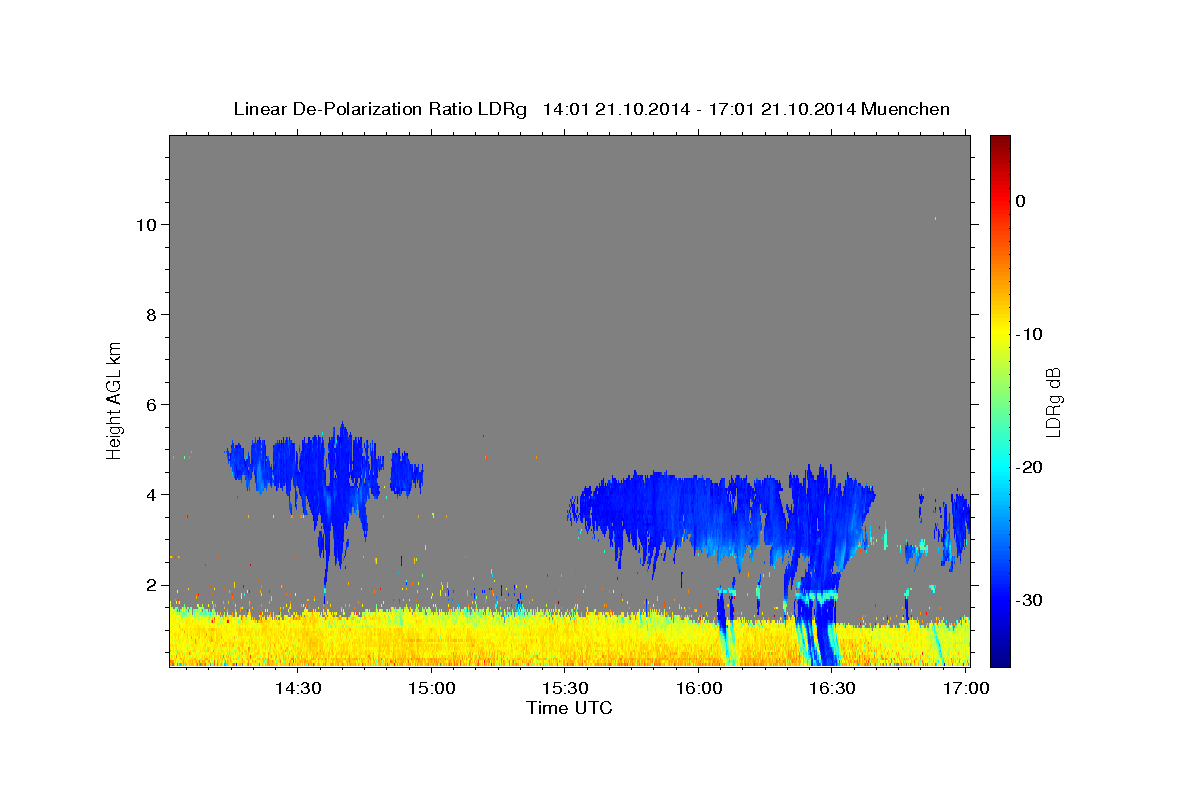Screen dimensions: 1200x800
Task: Click the '14:30' time tick label
Action: pyautogui.click(x=298, y=688)
